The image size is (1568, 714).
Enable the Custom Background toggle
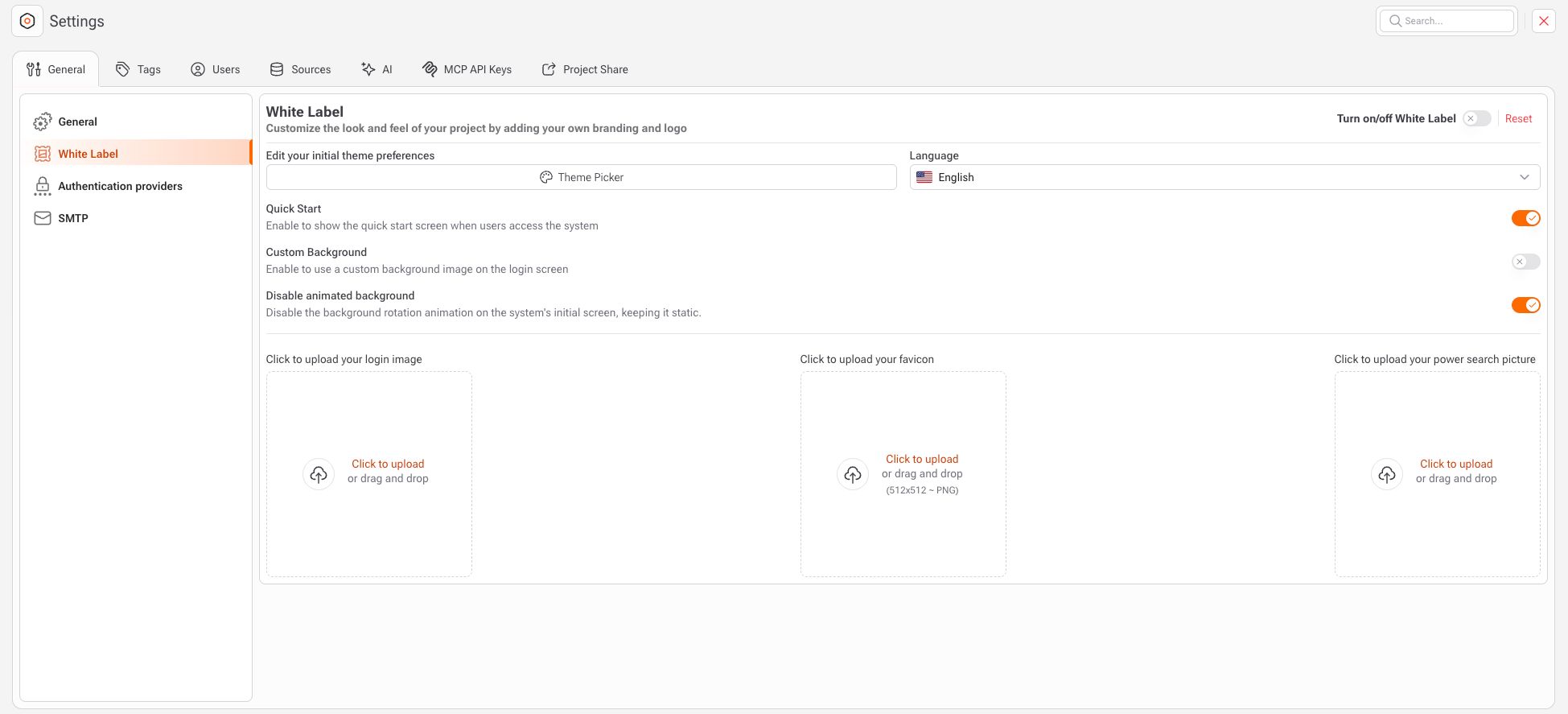point(1525,262)
